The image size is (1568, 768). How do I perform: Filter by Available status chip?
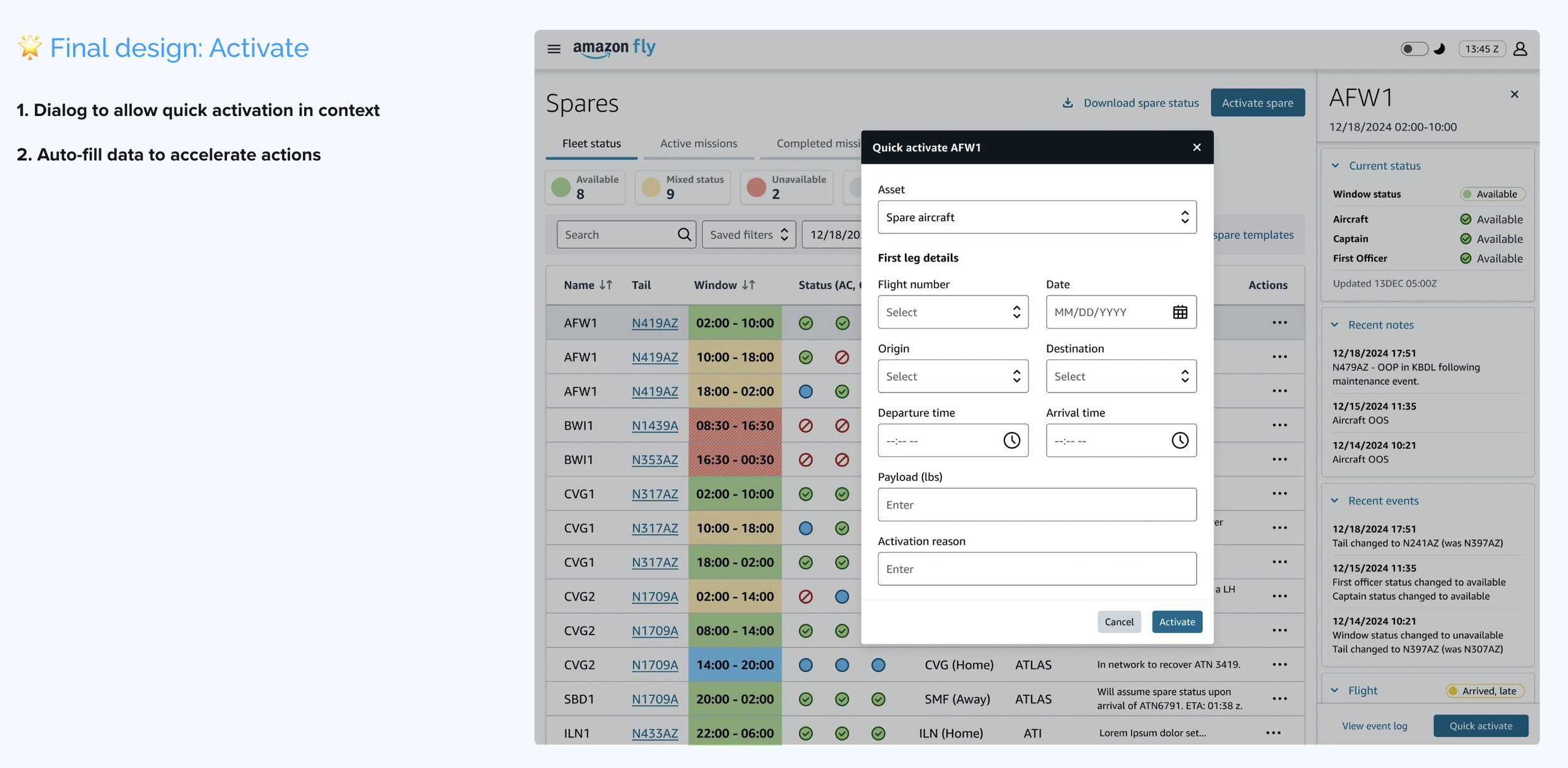coord(585,187)
